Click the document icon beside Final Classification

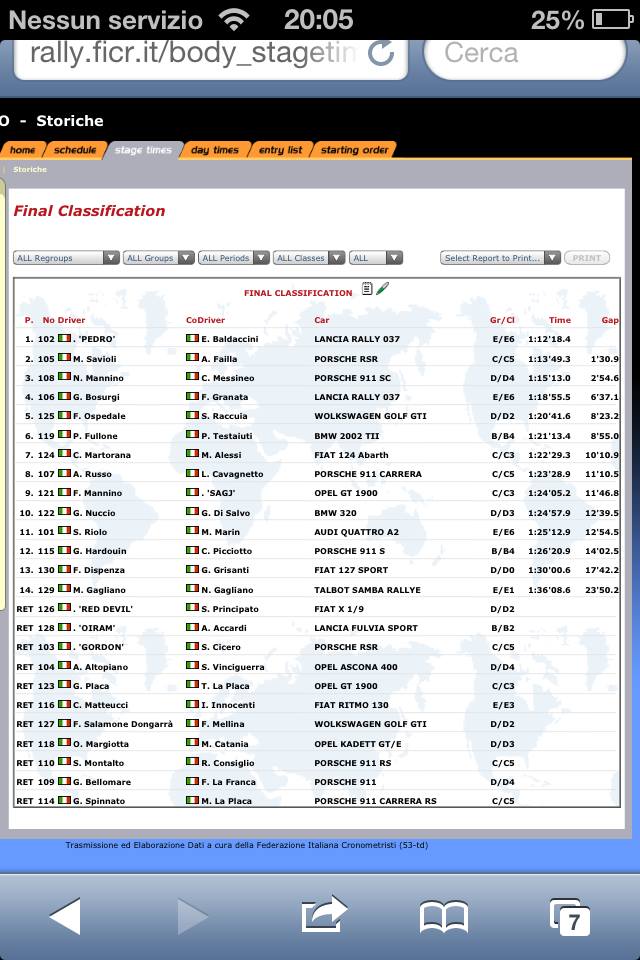[x=367, y=288]
